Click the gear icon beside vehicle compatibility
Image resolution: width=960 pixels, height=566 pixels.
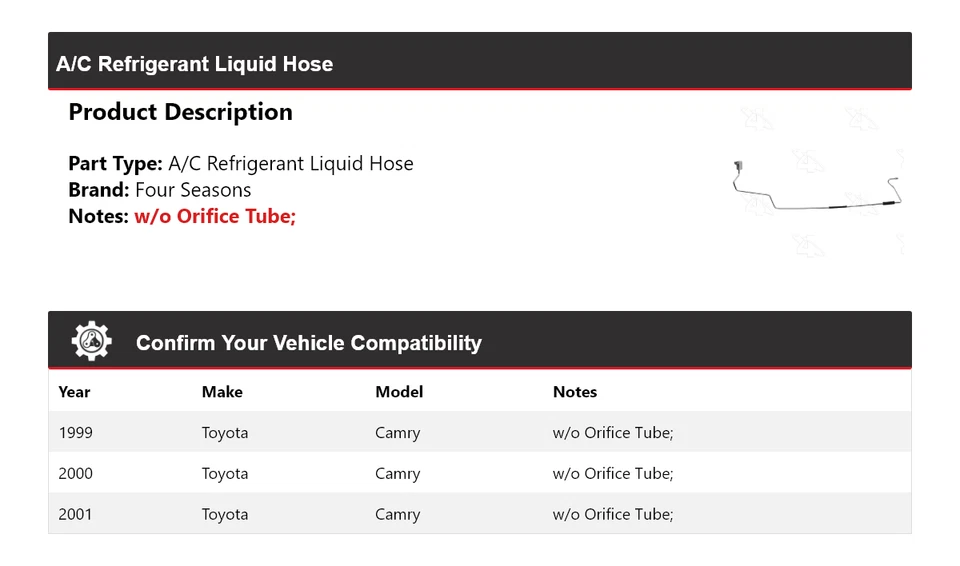(91, 342)
